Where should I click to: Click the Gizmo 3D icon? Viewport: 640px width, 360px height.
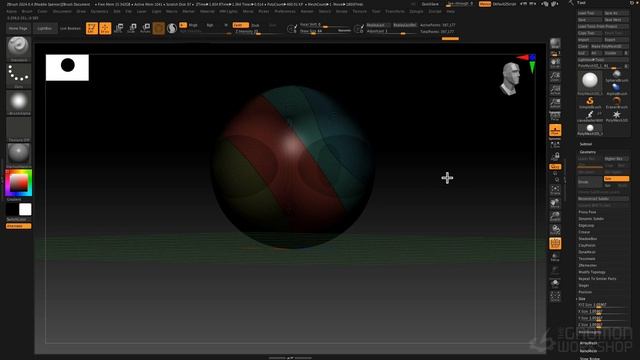(159, 28)
